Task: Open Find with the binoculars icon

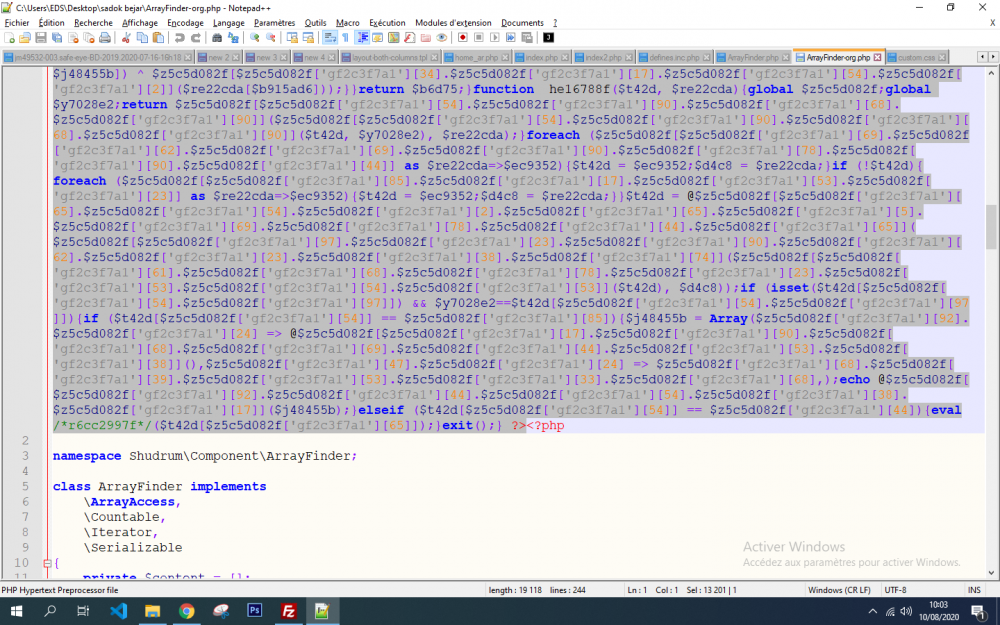Action: pyautogui.click(x=216, y=38)
